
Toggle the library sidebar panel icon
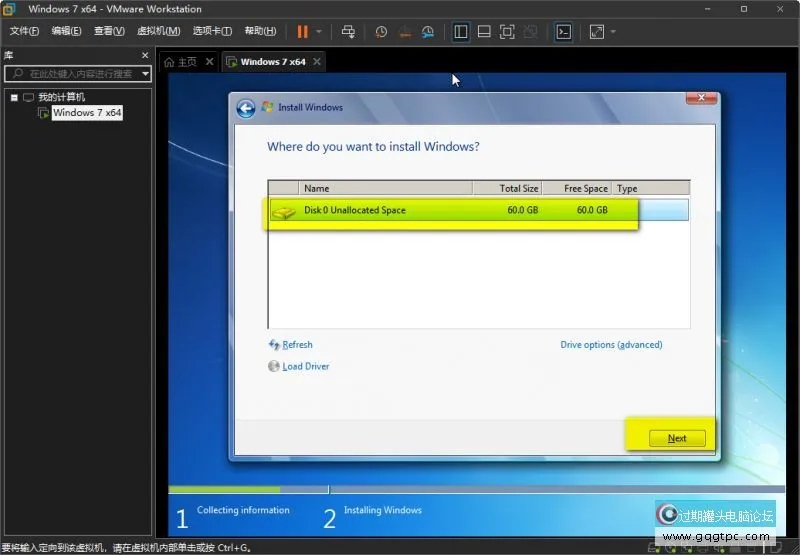(x=461, y=31)
